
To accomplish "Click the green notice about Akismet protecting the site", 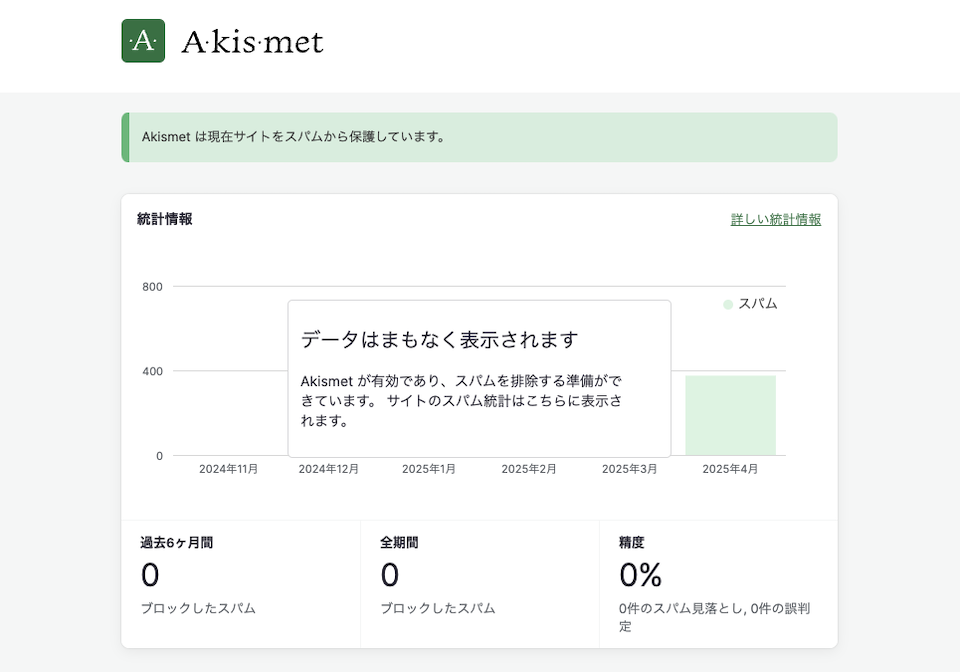I will tap(479, 137).
